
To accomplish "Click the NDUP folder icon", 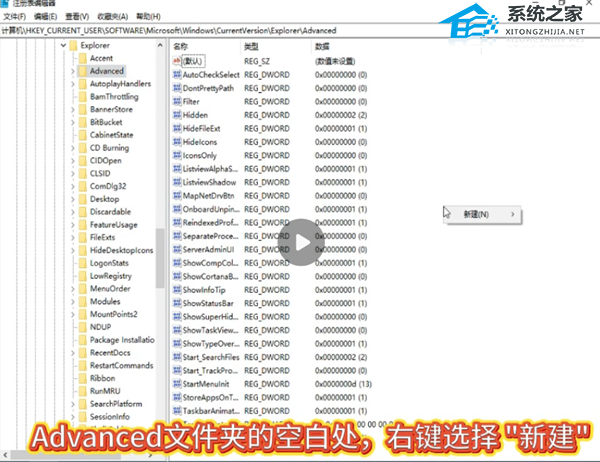I will click(83, 327).
